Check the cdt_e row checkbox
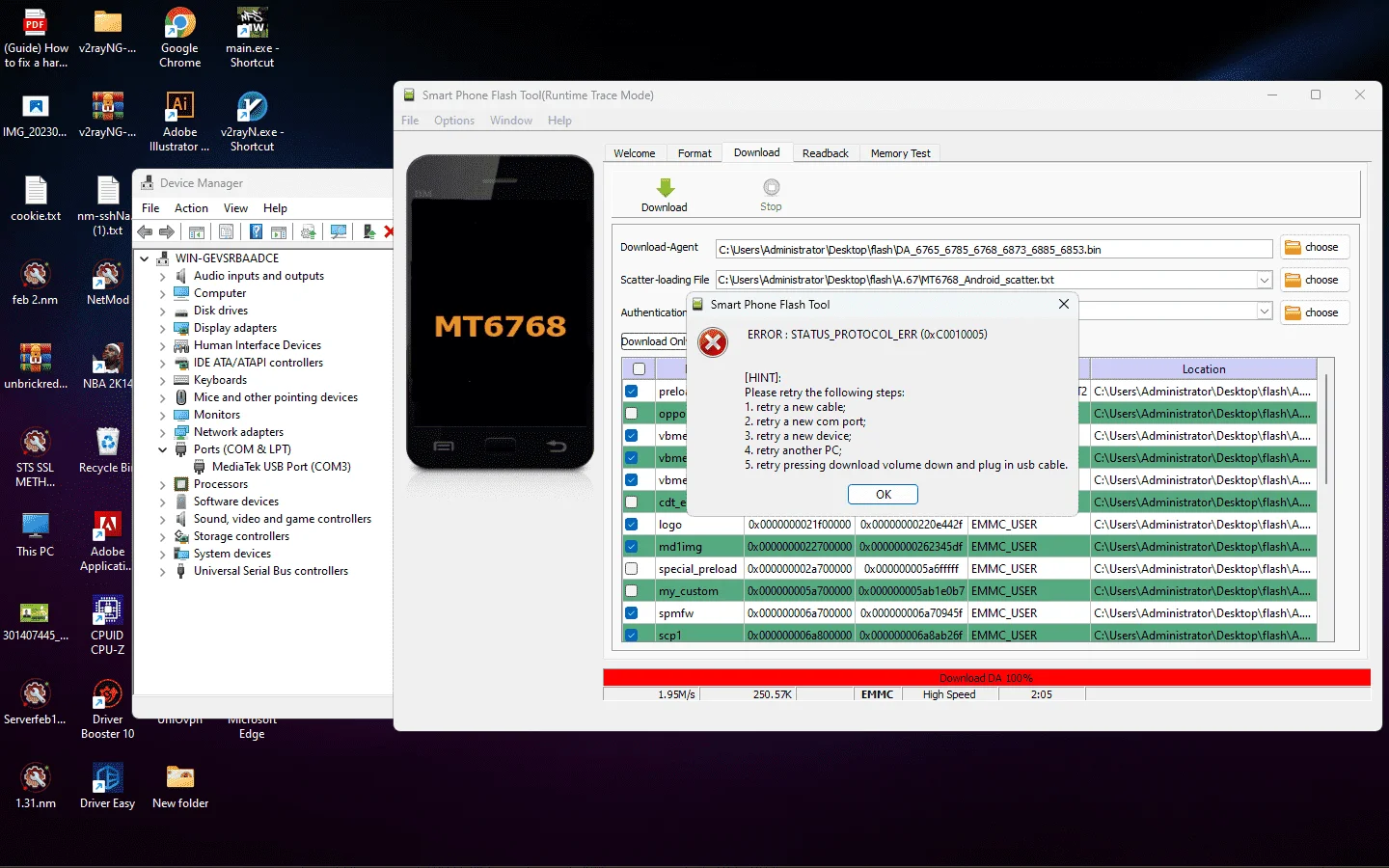Viewport: 1389px width, 868px height. coord(632,502)
